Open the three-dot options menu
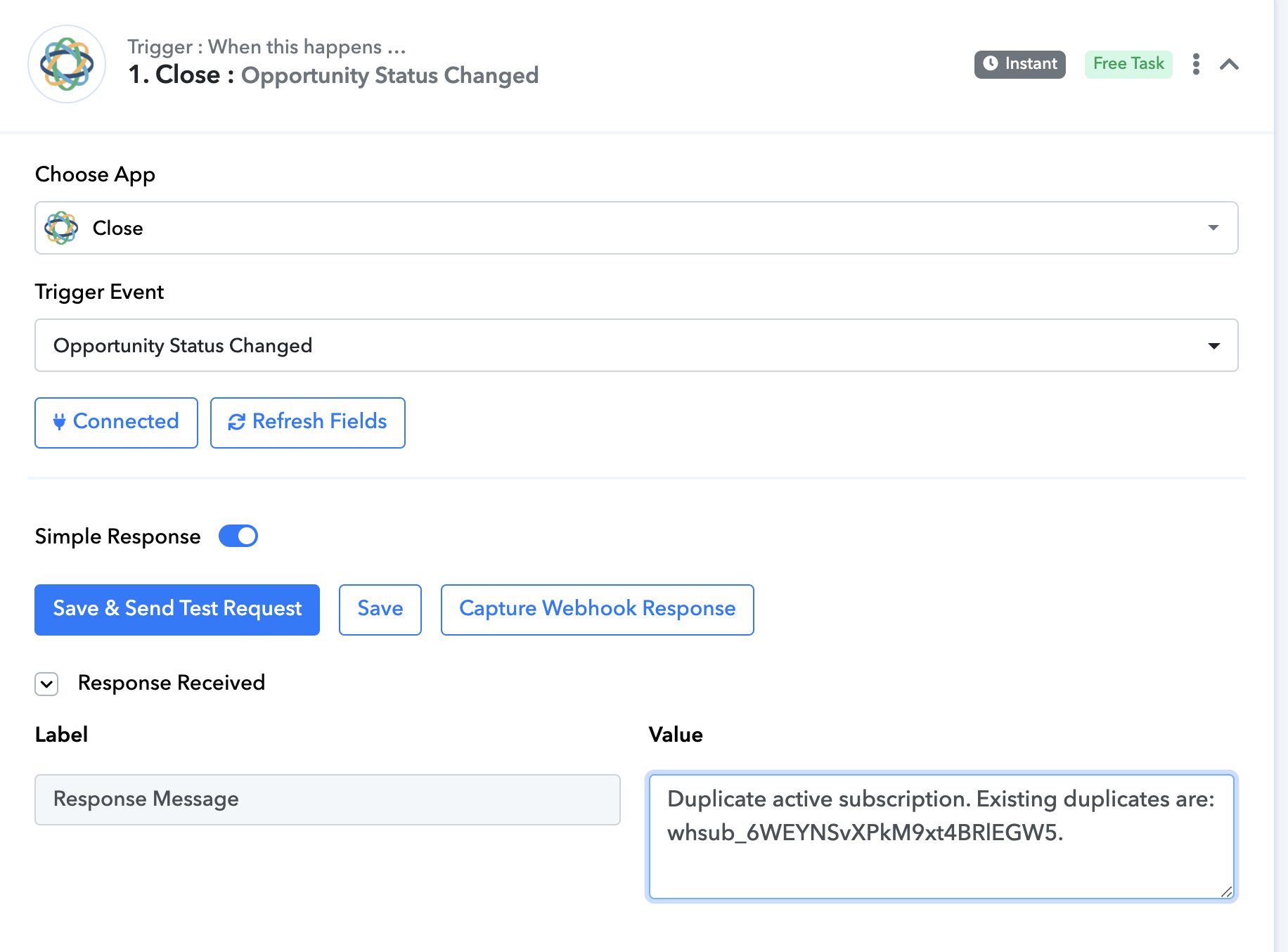1288x952 pixels. pyautogui.click(x=1196, y=64)
